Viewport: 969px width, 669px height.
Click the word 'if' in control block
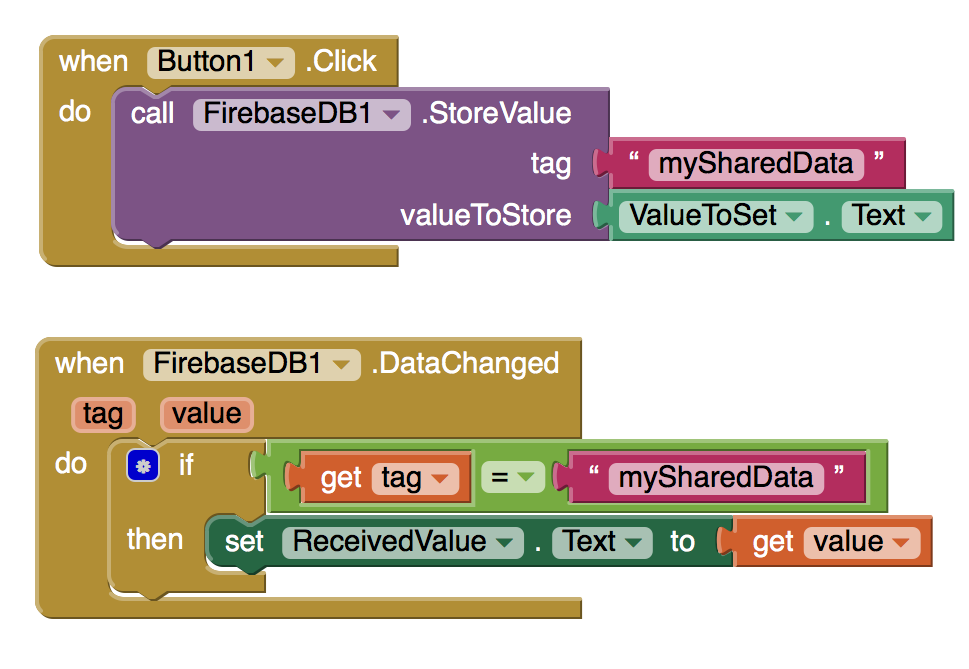(x=186, y=465)
